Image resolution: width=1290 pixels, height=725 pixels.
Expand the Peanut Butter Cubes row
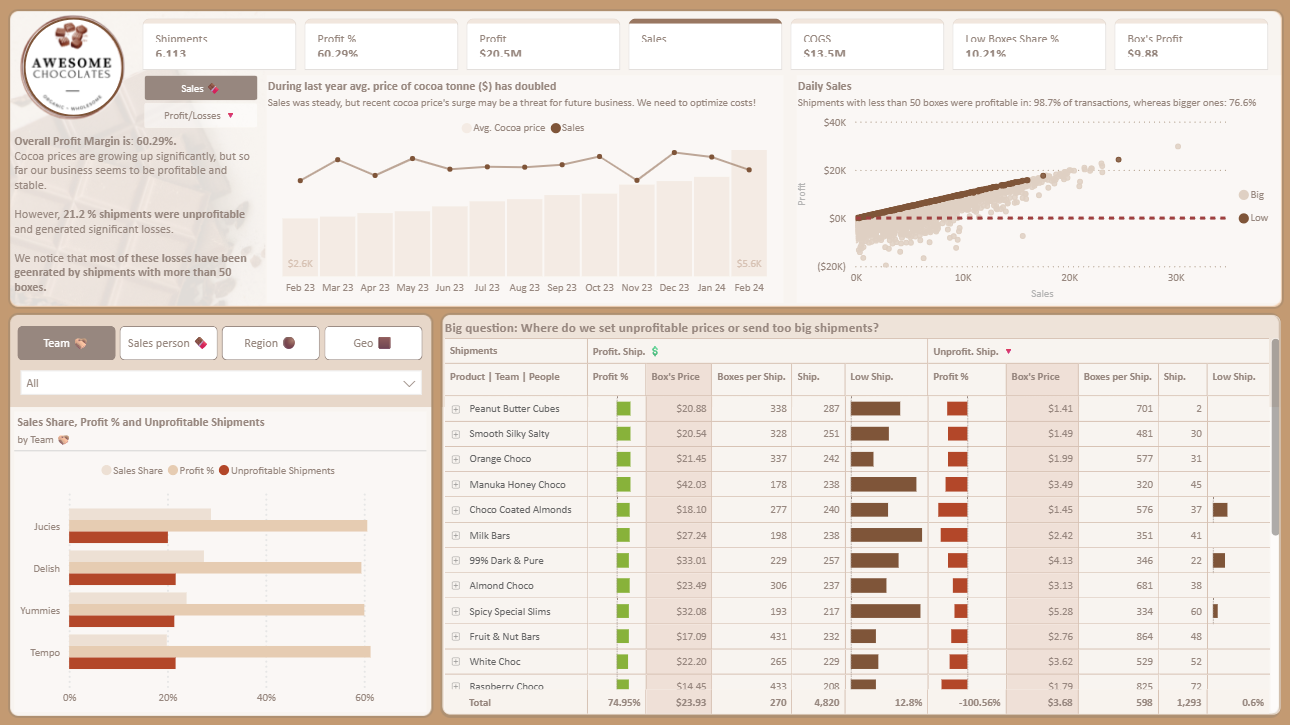pos(456,409)
